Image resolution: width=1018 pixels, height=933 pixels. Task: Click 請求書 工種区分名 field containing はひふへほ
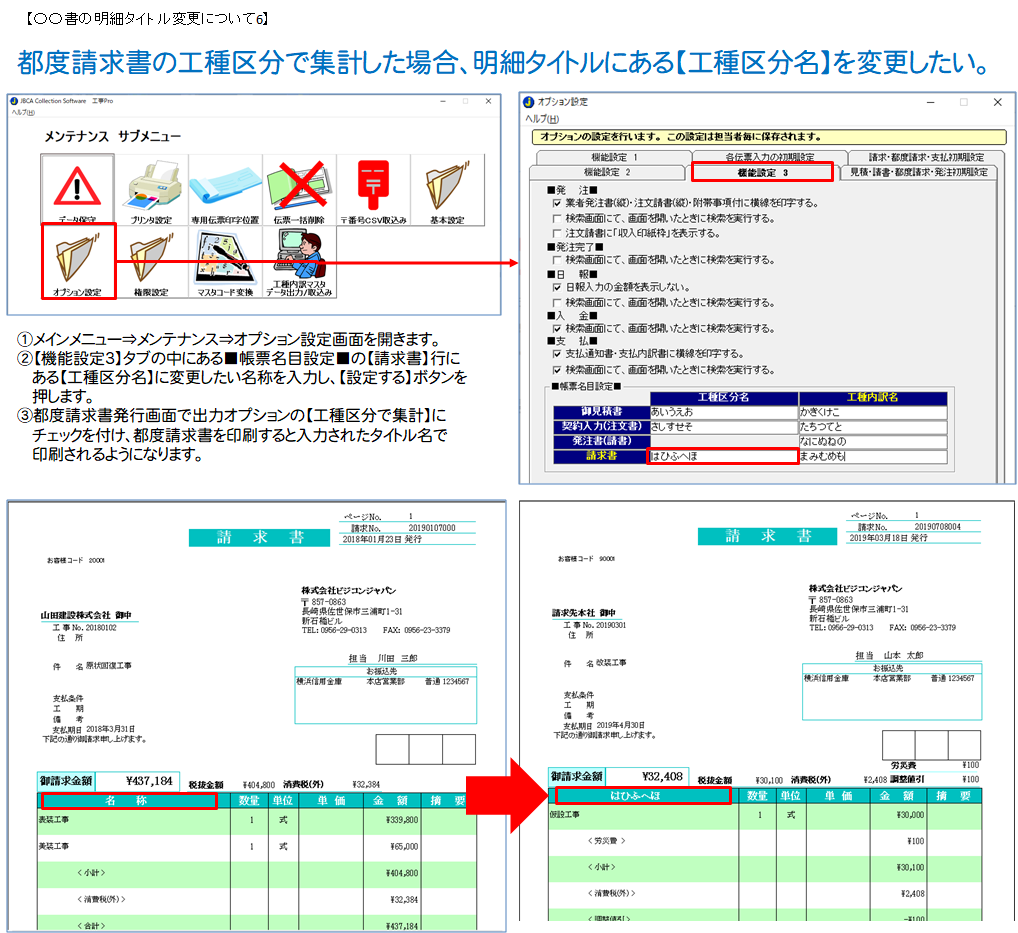coord(722,456)
